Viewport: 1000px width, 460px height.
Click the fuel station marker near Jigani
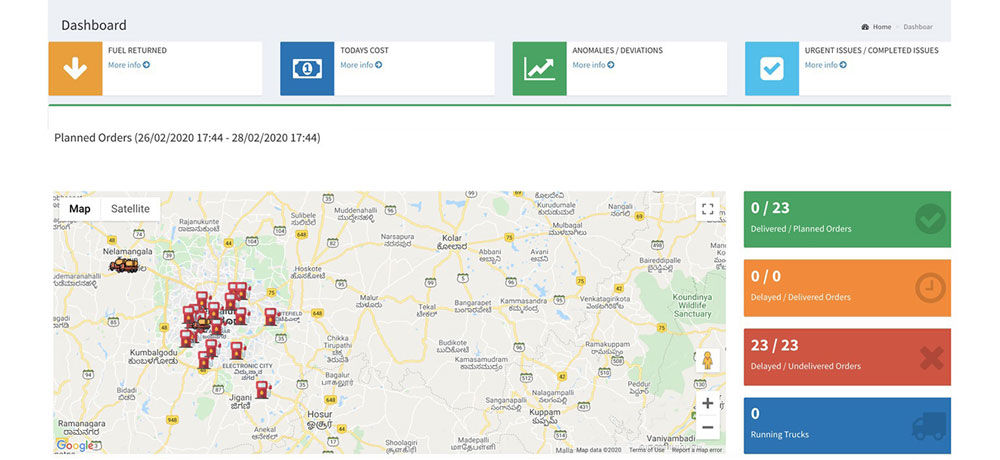[x=262, y=388]
